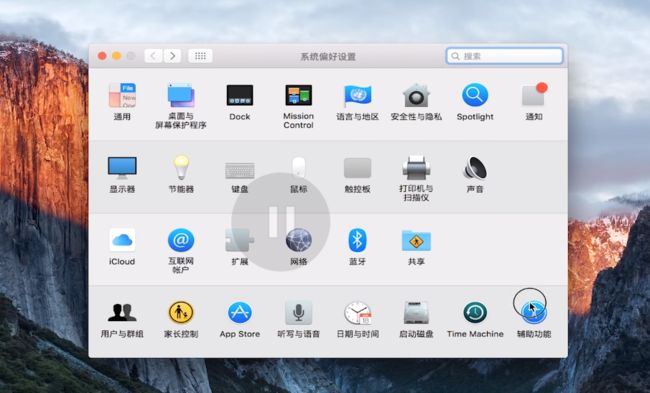This screenshot has height=393, width=650.
Task: Focus the 搜索 search field
Action: pos(504,56)
